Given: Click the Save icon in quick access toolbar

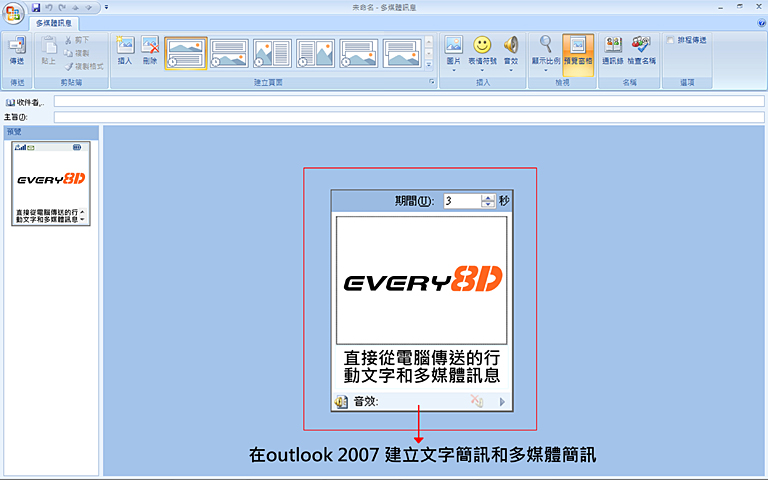Looking at the screenshot, I should tap(36, 8).
